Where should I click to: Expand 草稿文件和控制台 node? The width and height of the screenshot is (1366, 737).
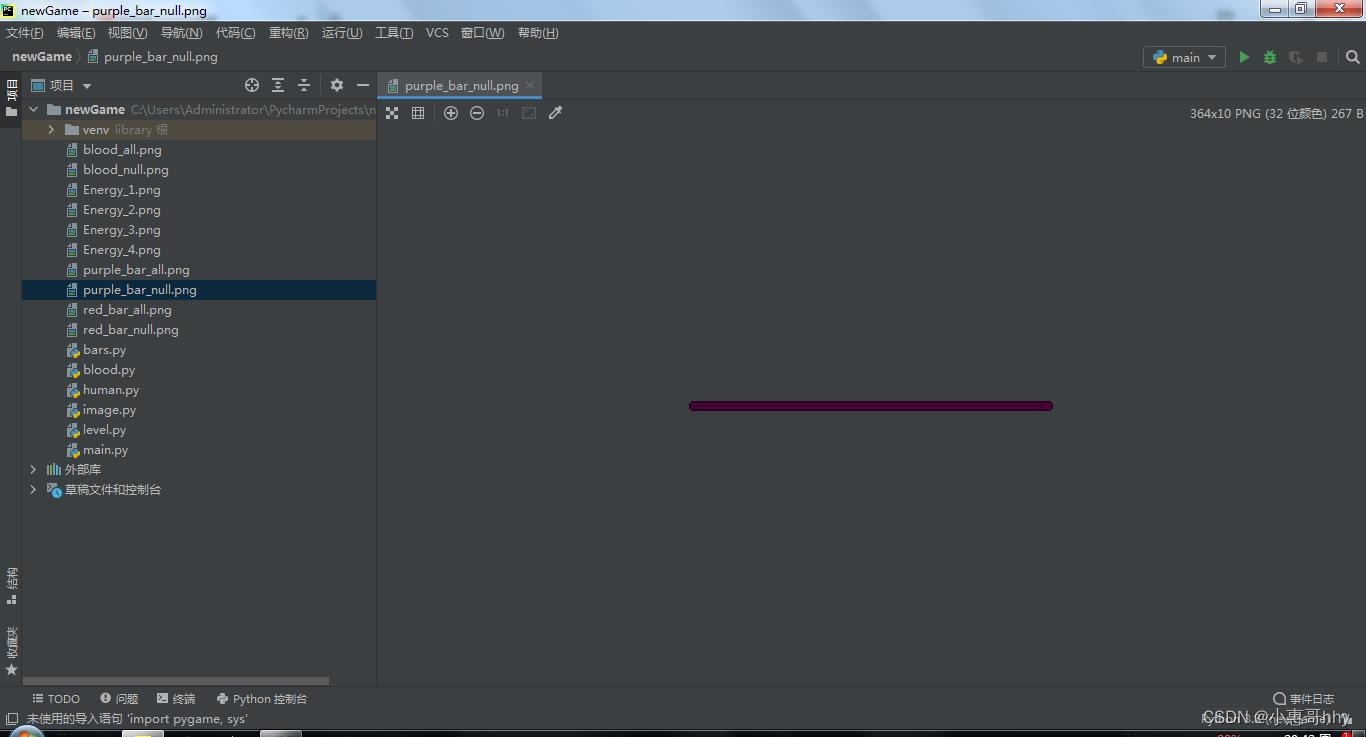tap(33, 489)
